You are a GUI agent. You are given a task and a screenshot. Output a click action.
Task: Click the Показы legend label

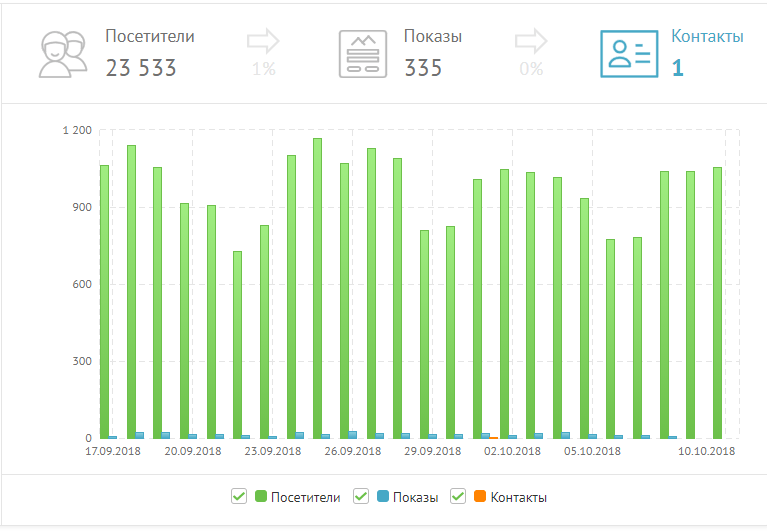[416, 497]
